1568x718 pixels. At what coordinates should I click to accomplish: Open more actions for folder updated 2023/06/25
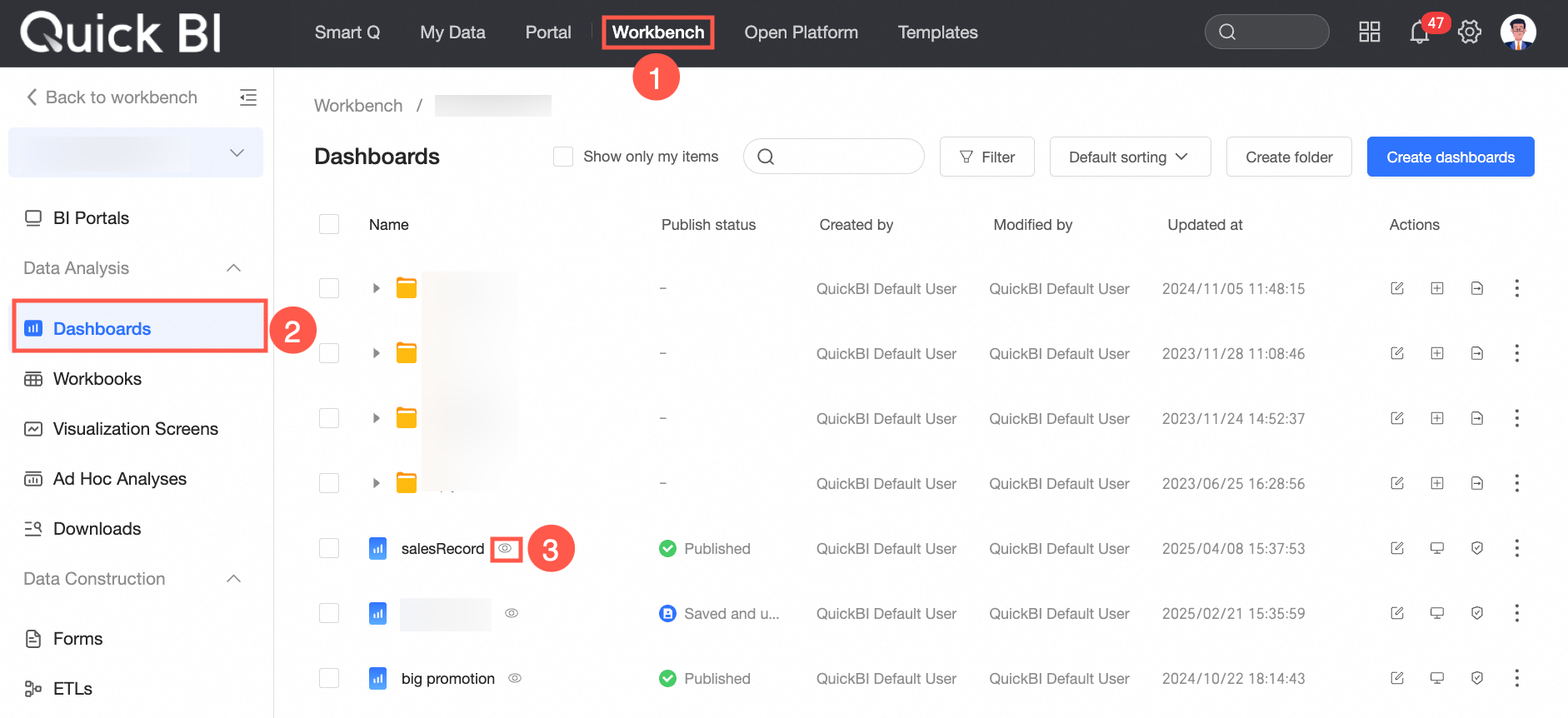point(1517,483)
